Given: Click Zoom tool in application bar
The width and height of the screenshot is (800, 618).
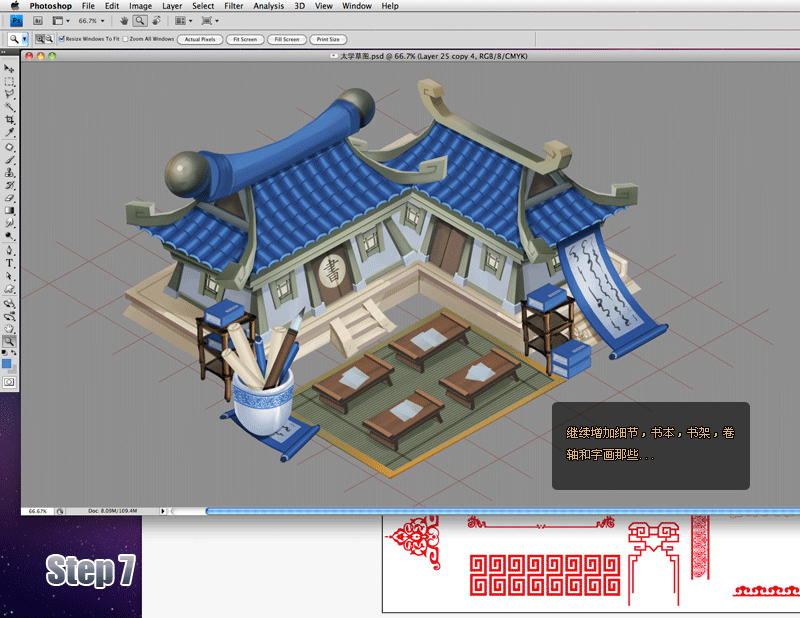Looking at the screenshot, I should 140,21.
